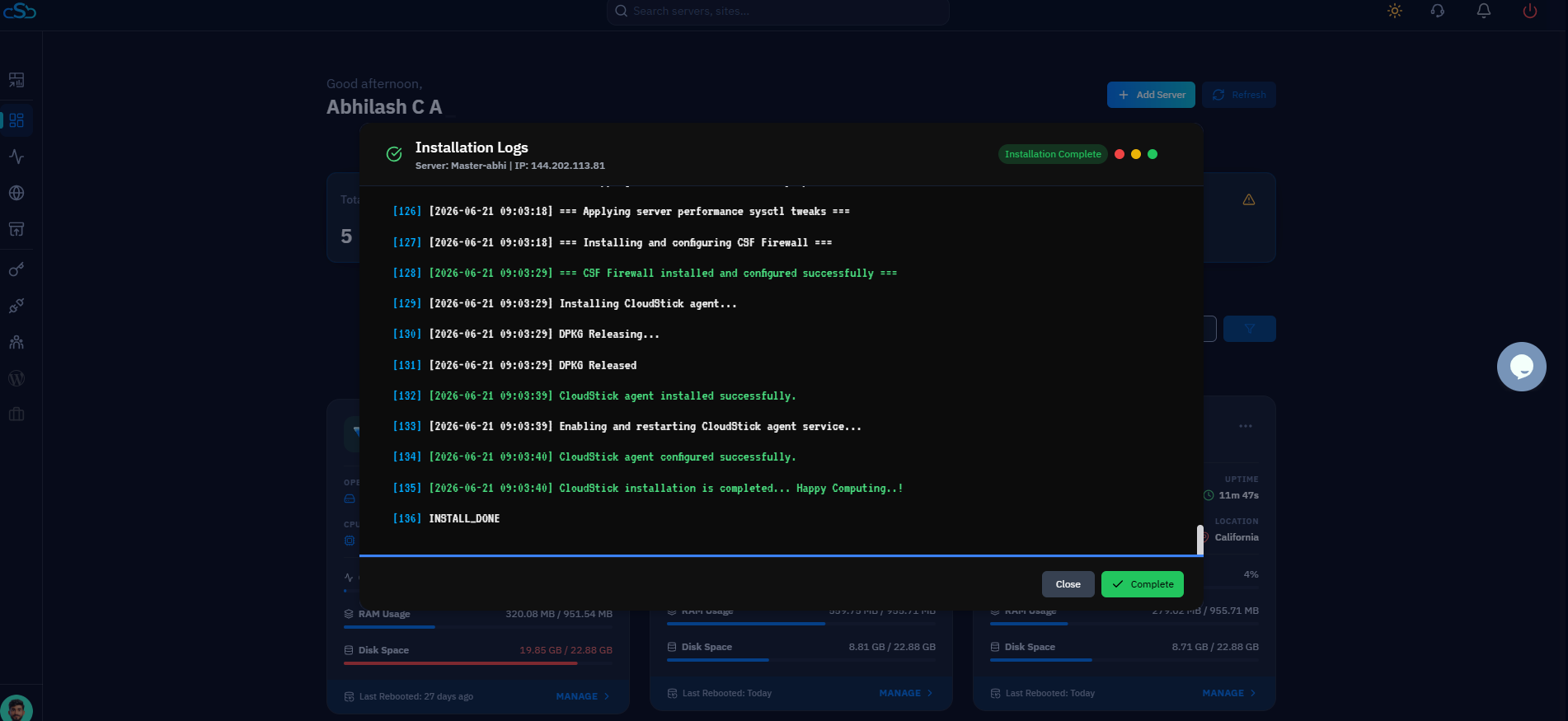Screen dimensions: 1568x721
Task: Open support via headset icon
Action: (x=1438, y=11)
